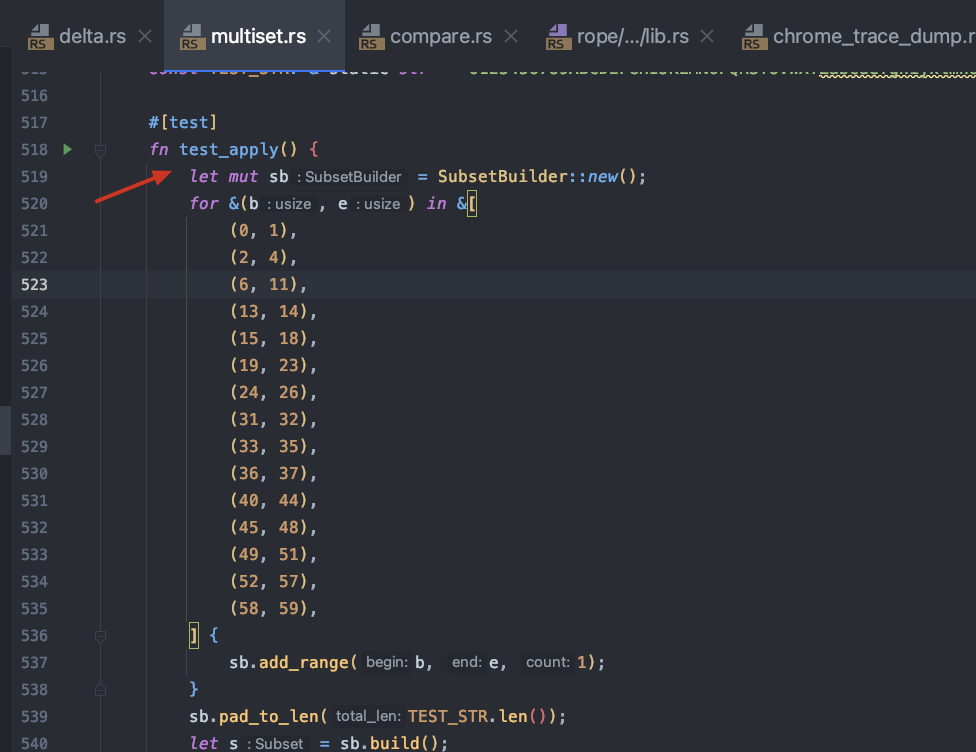Screen dimensions: 976x752
Task: Click line number 519 in gutter
Action: 34,176
